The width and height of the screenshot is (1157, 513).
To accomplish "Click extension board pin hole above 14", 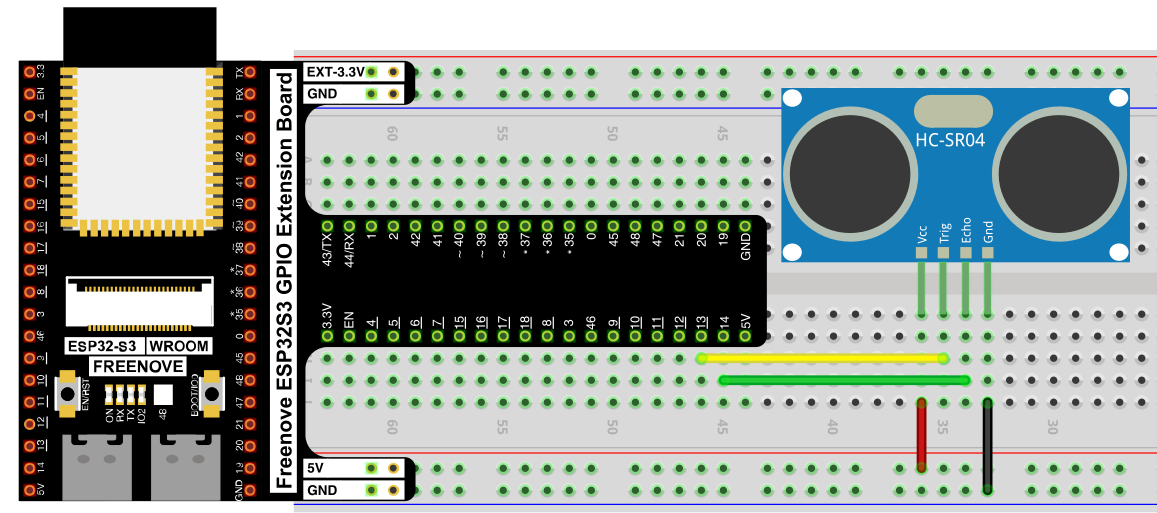I will [x=723, y=337].
